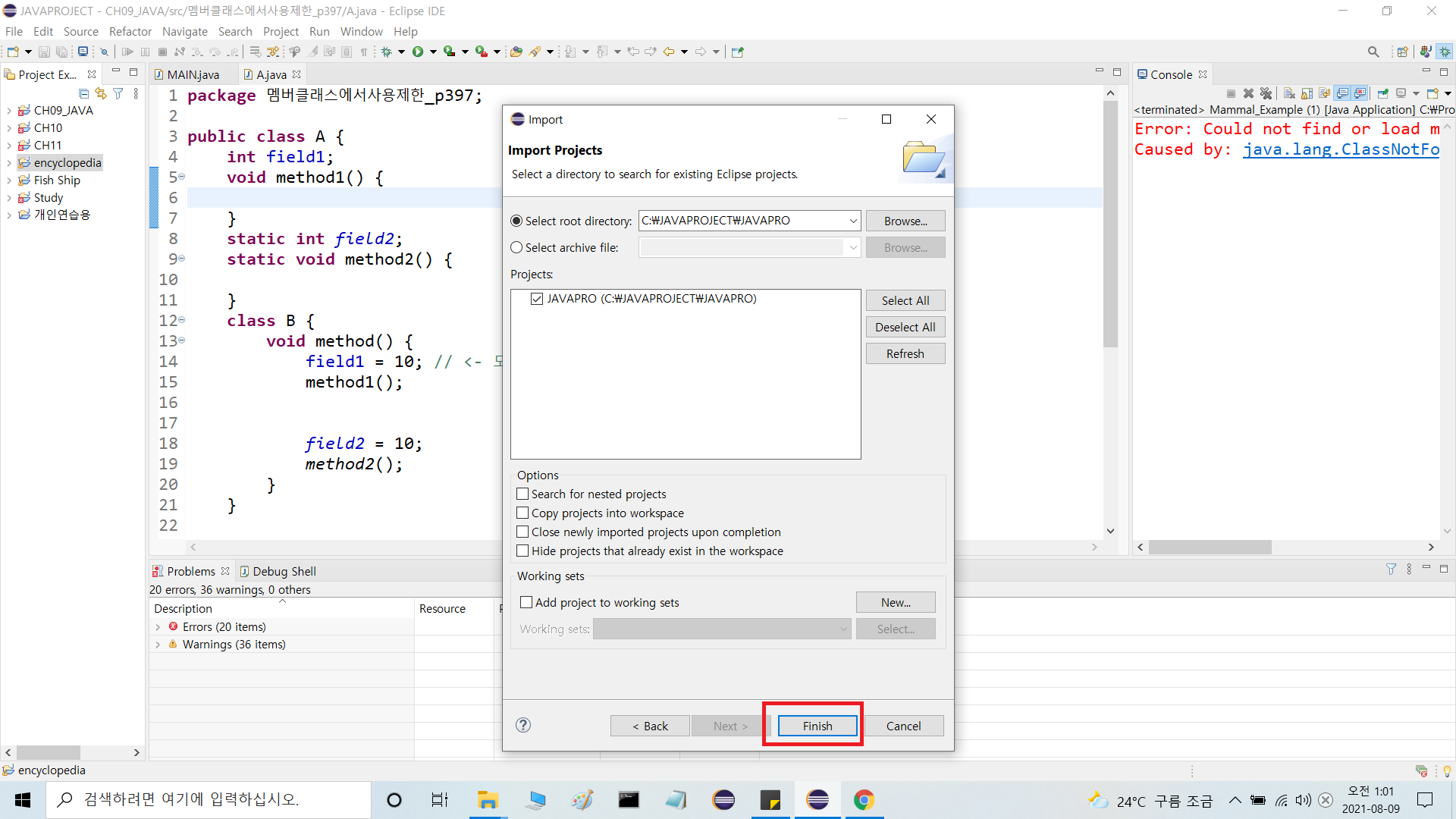Click Collapse All in Project Explorer

tap(83, 93)
